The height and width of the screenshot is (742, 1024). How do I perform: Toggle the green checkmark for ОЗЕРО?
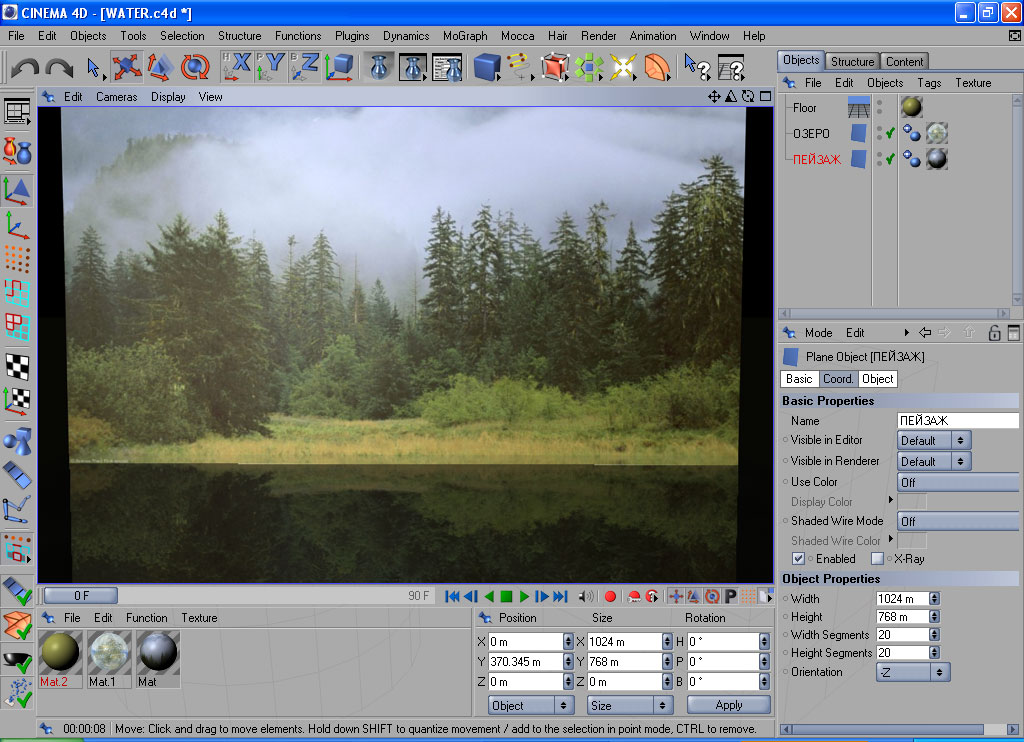890,133
